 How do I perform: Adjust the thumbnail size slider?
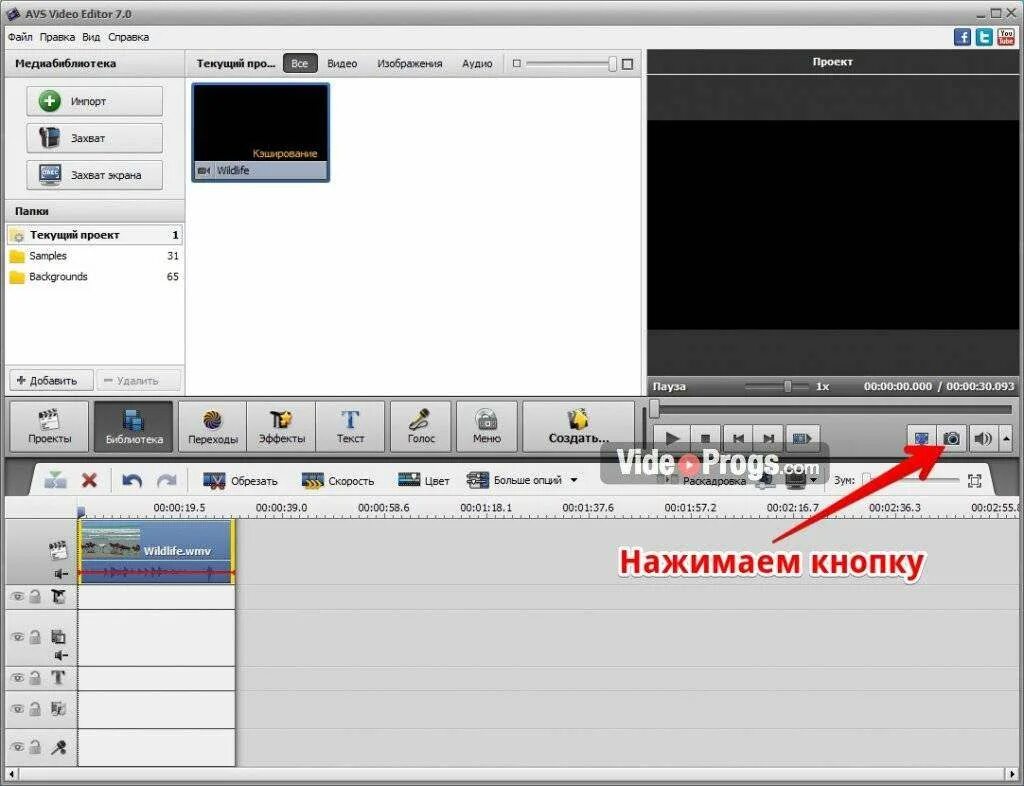tap(613, 63)
